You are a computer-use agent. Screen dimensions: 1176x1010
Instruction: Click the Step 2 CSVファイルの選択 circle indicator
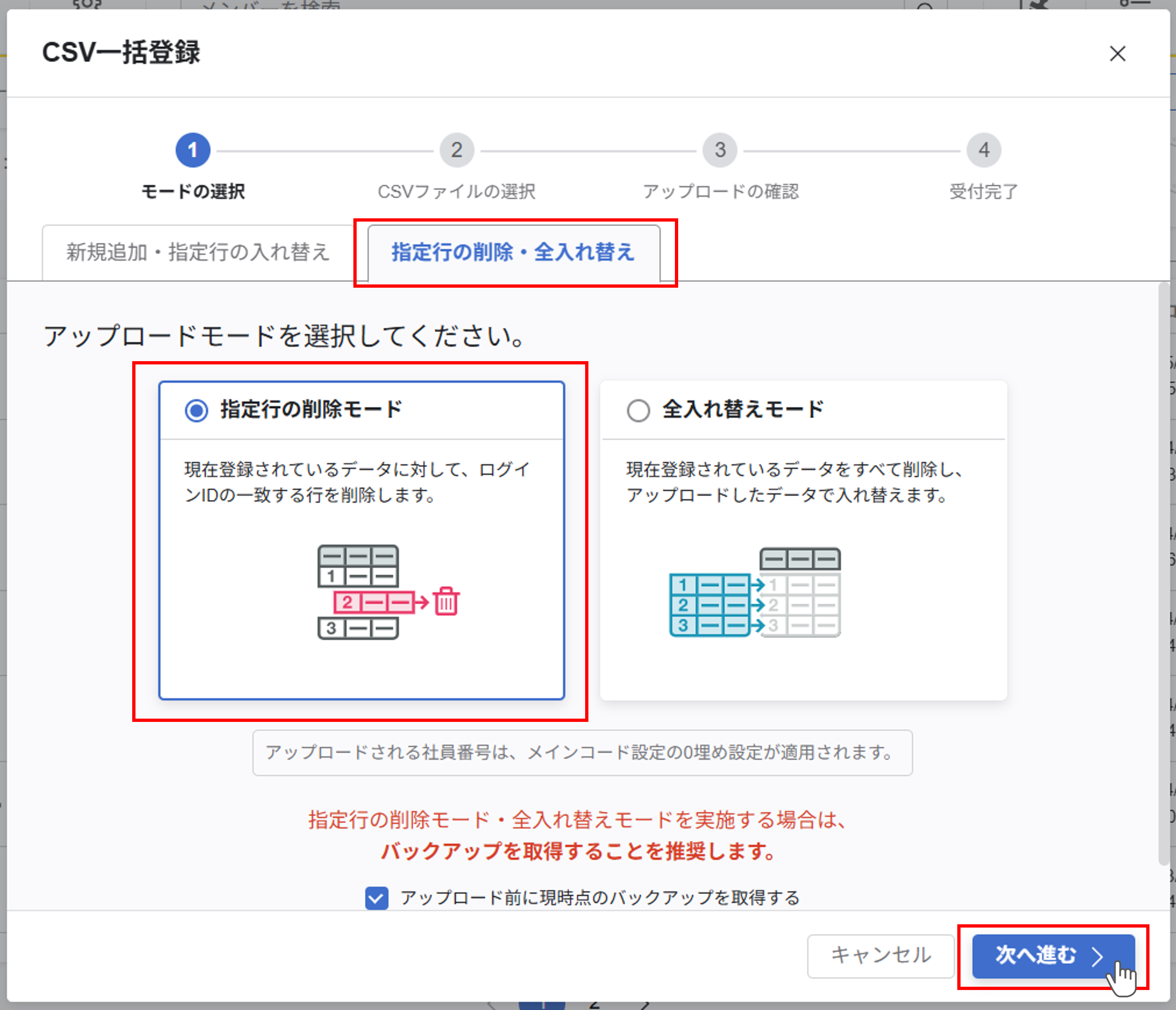click(456, 150)
